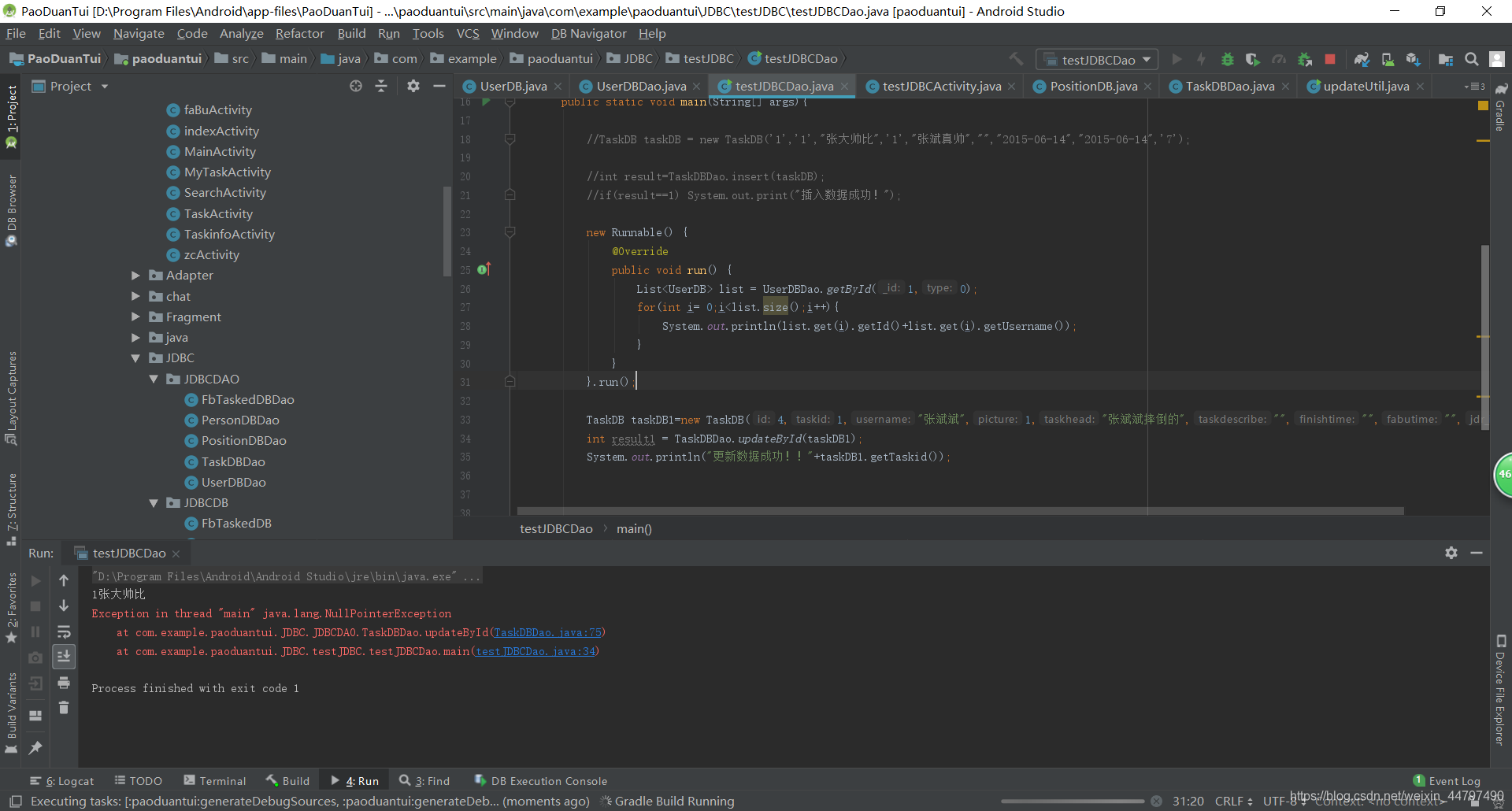
Task: Click the override gutter icon on line 25
Action: pos(484,269)
